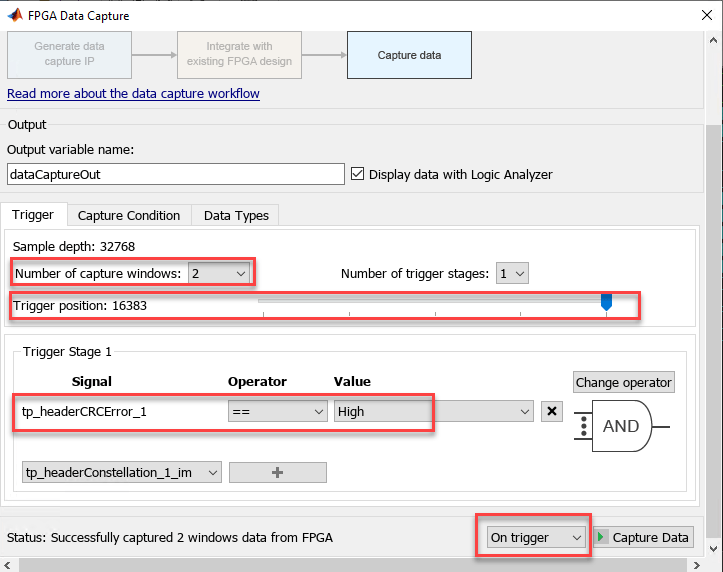The image size is (723, 572).
Task: Add signal using the plus button
Action: (278, 472)
